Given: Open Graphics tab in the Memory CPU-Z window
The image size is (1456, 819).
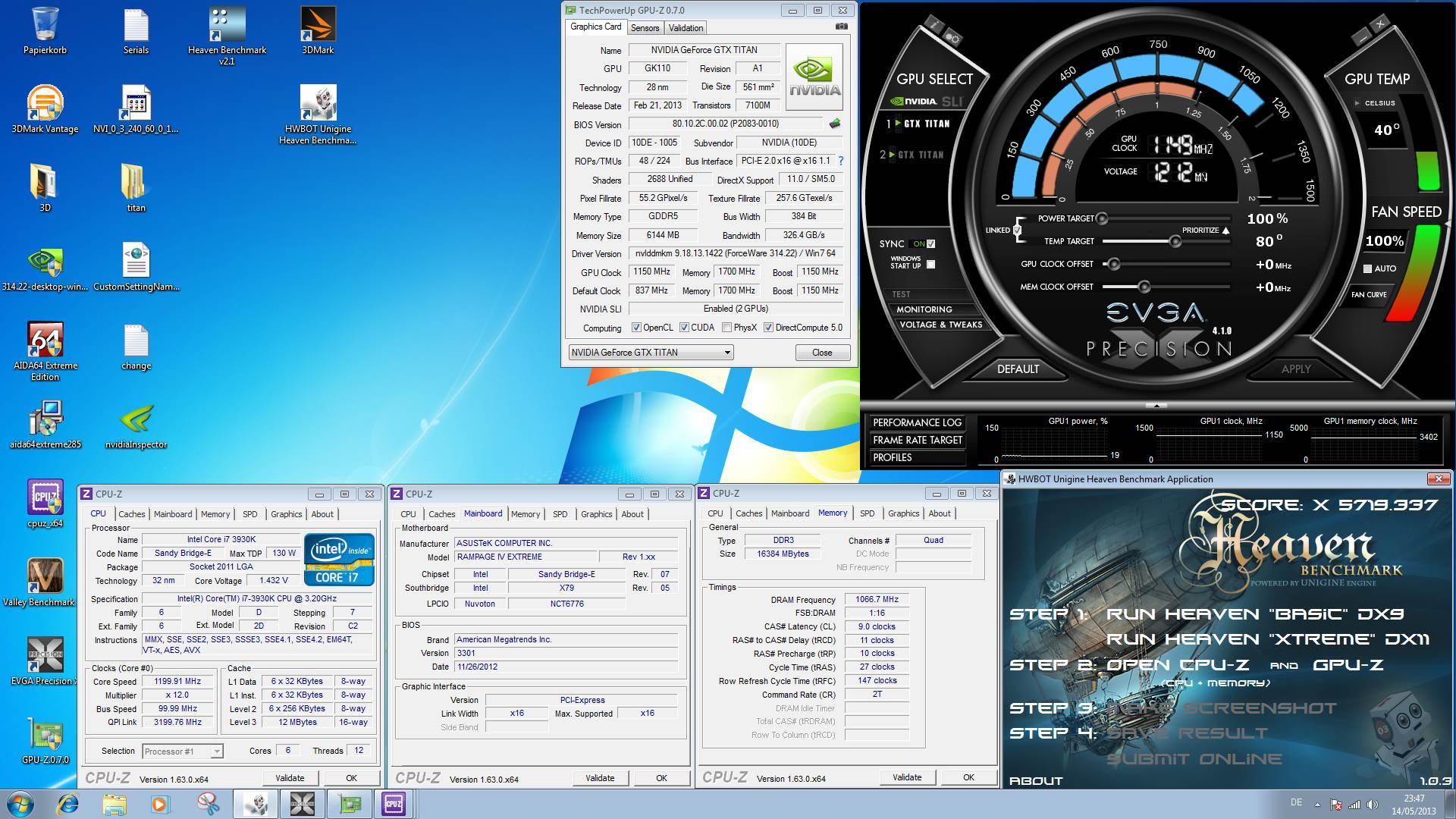Looking at the screenshot, I should tap(903, 513).
